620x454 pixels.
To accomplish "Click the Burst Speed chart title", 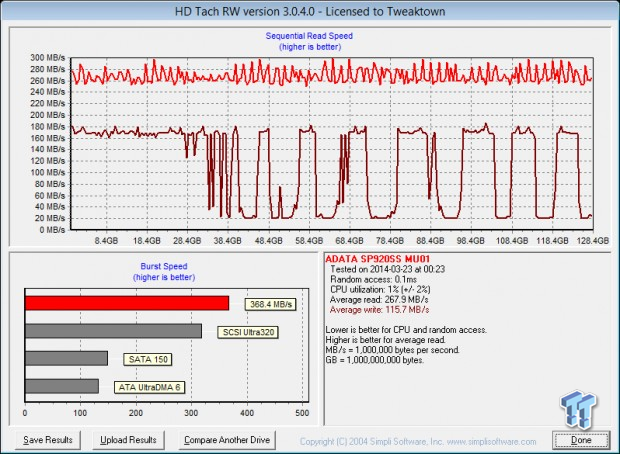I will click(164, 266).
